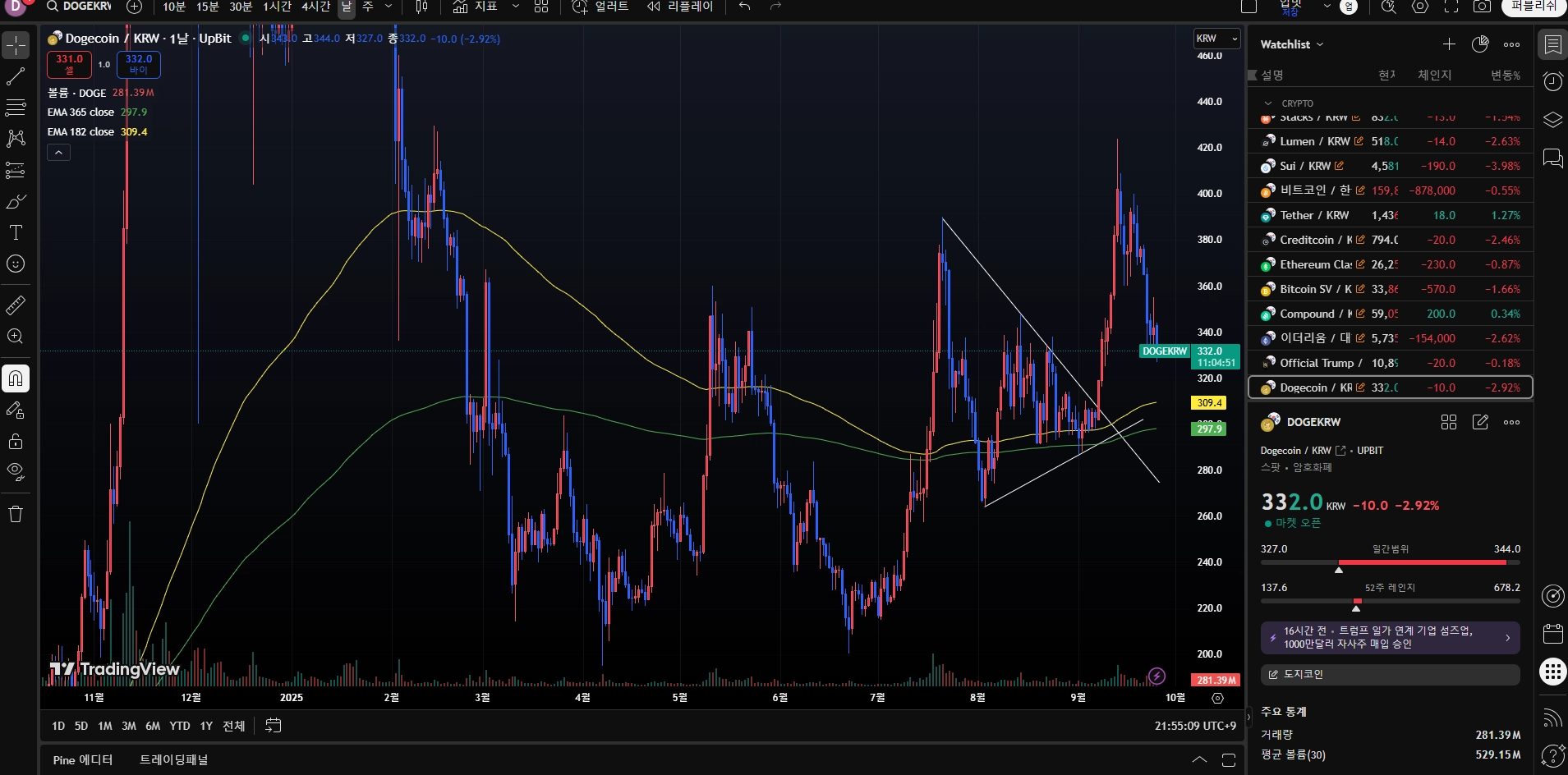Select the trend line drawing tool
The image size is (1568, 775).
[16, 76]
